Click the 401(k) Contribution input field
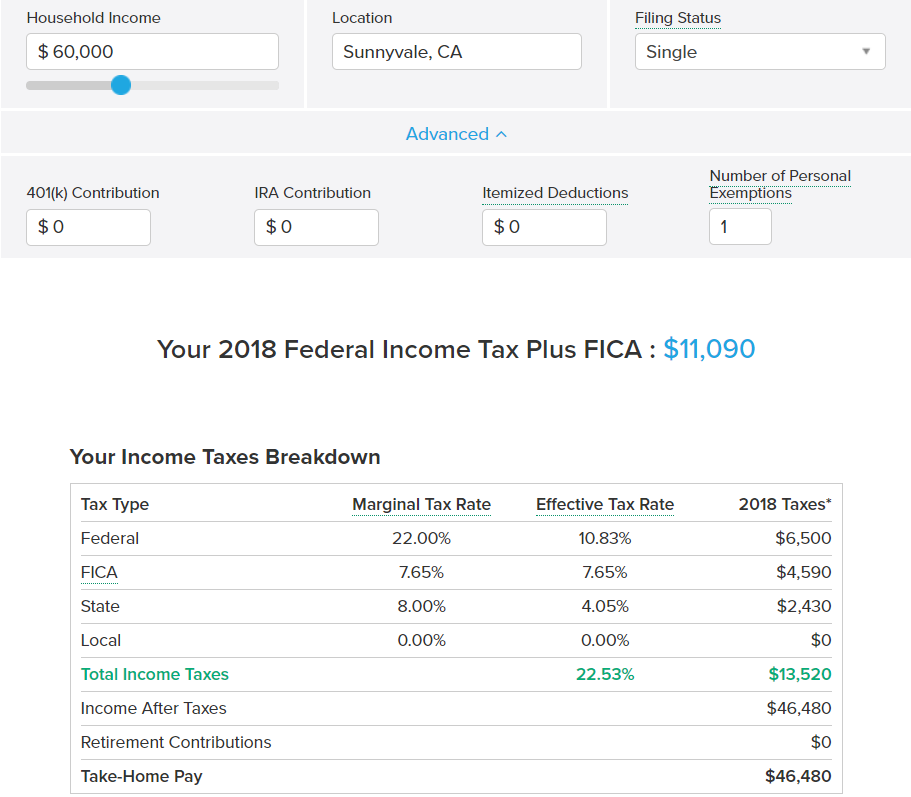The image size is (911, 797). pyautogui.click(x=88, y=227)
